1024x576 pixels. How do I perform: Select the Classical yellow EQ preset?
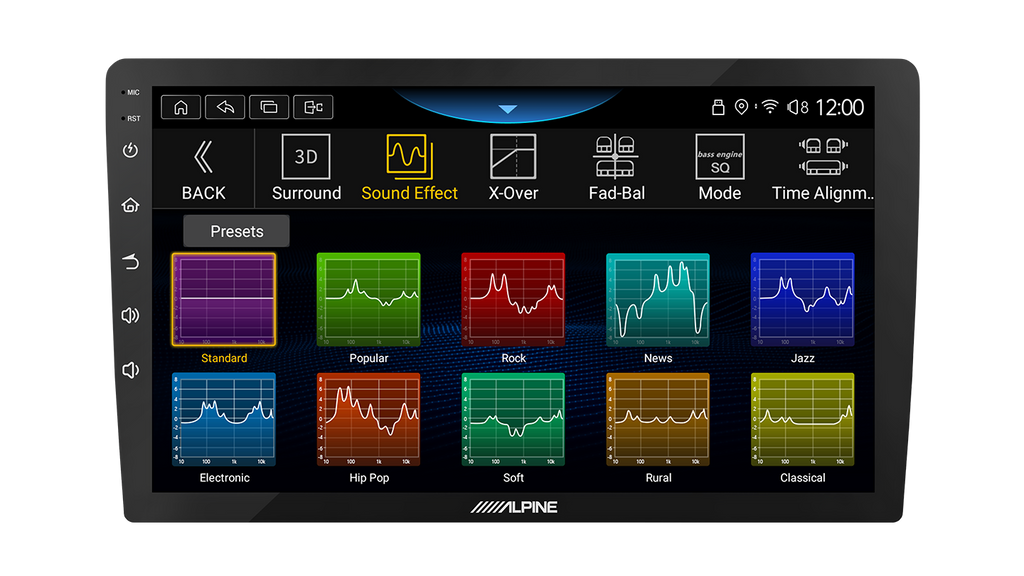pyautogui.click(x=803, y=419)
